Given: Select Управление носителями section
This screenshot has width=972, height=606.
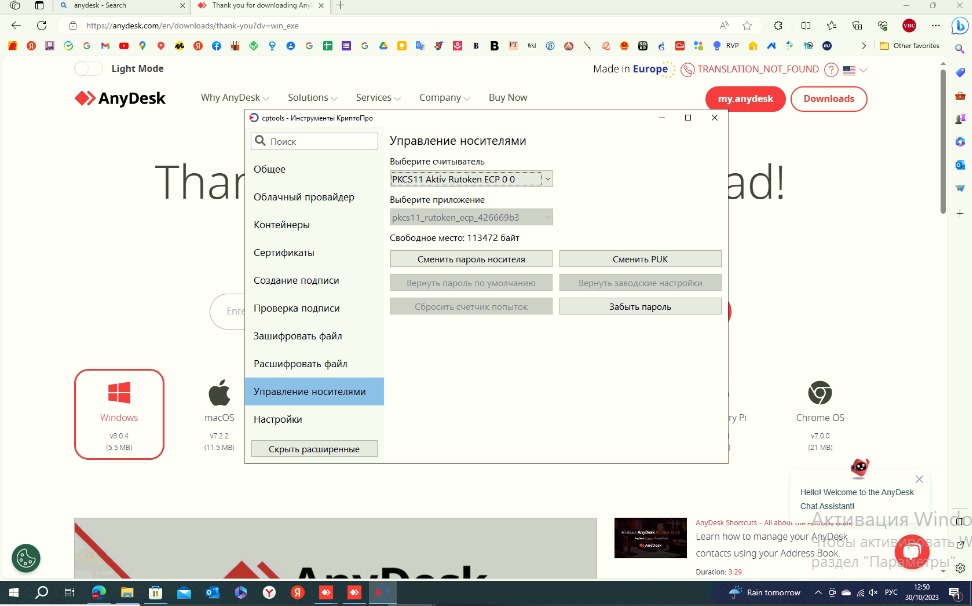Looking at the screenshot, I should click(x=314, y=392).
